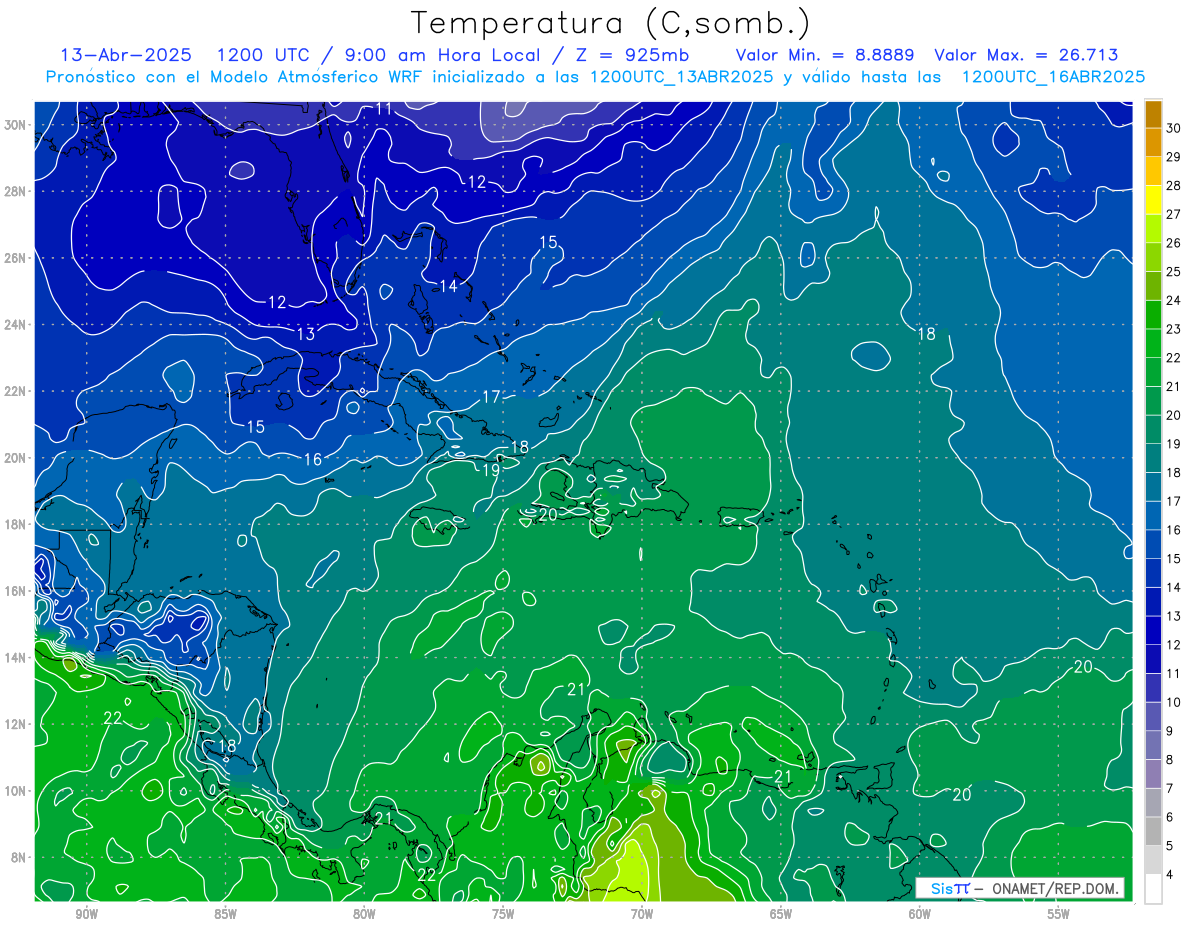
Task: Click the "55W" longitude axis label
Action: [1059, 914]
